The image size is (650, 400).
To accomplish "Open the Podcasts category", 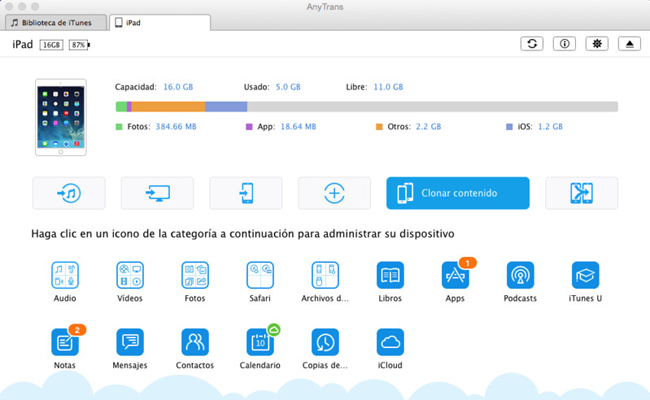I will [x=520, y=275].
